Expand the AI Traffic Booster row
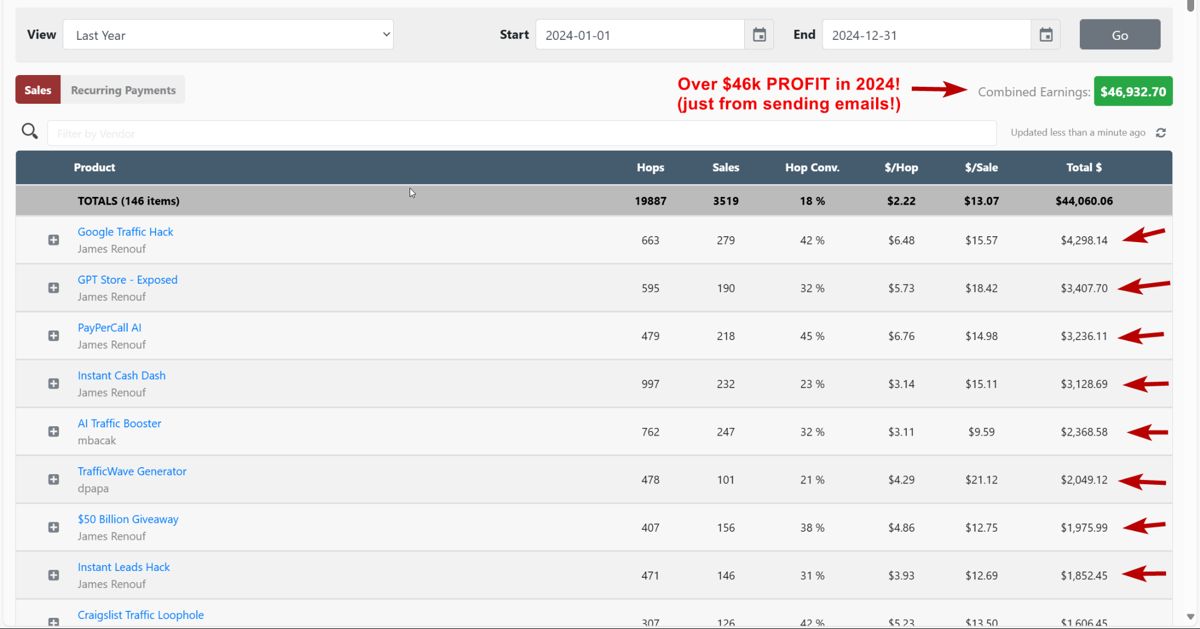This screenshot has height=629, width=1200. (54, 432)
